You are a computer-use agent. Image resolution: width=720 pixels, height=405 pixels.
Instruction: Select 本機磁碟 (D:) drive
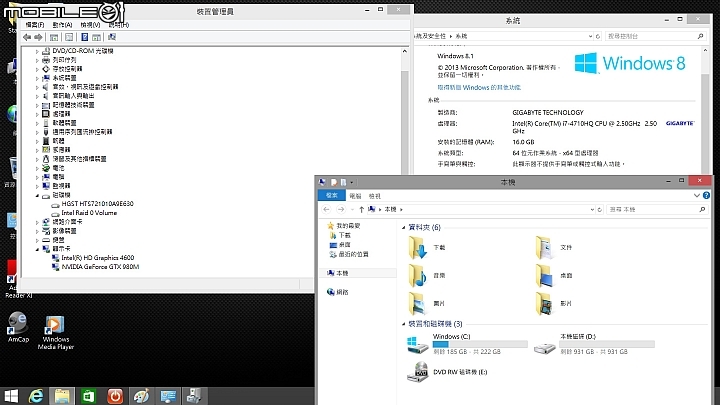coord(594,344)
